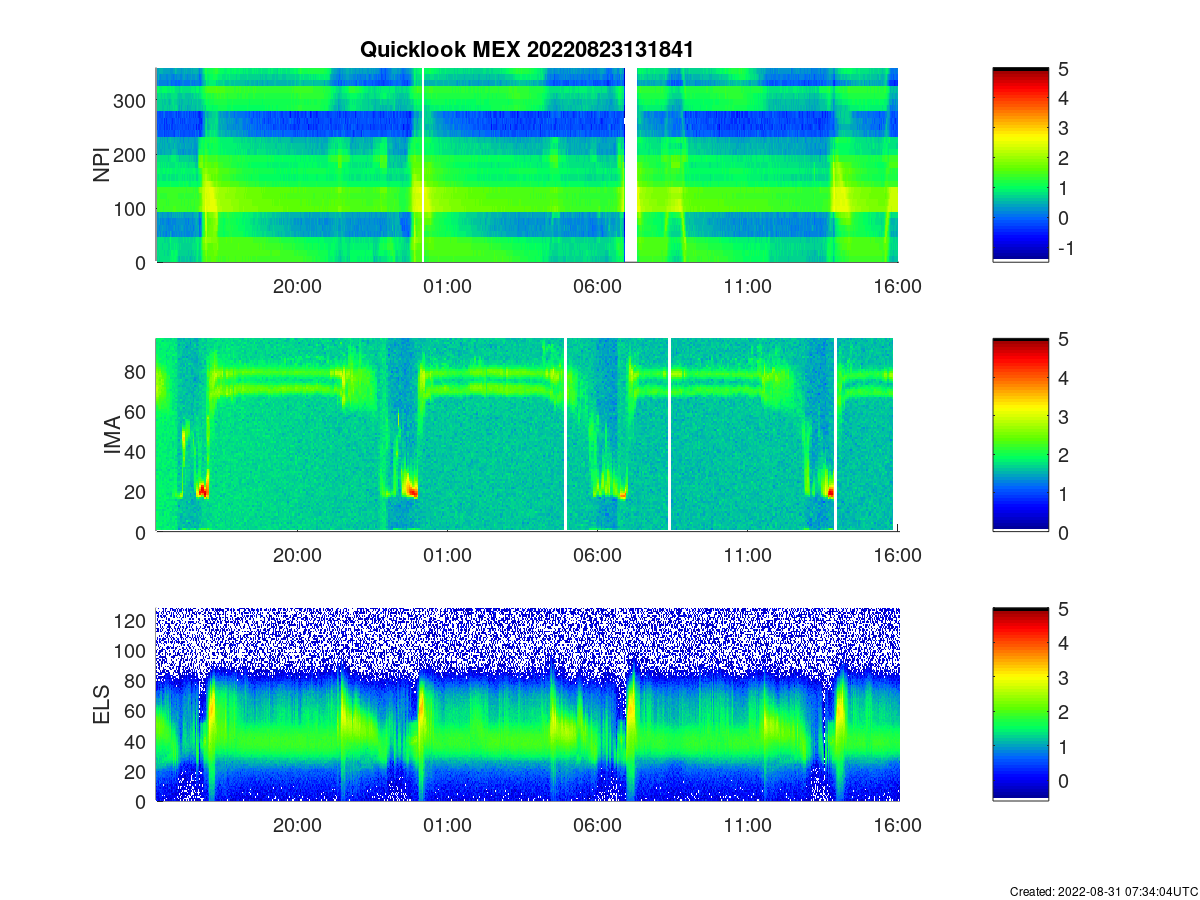Click the 60 tick on the IMA axis

tap(137, 412)
